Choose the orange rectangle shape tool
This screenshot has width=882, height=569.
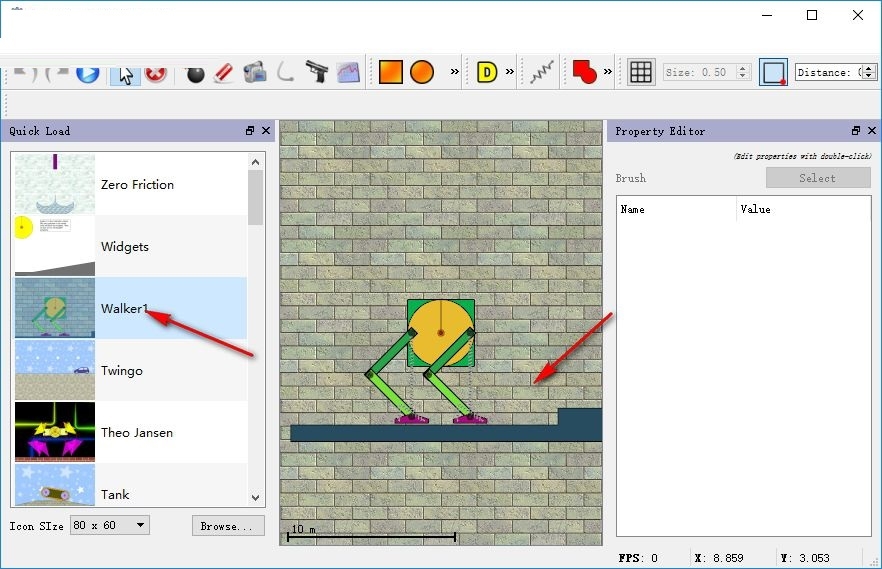click(391, 72)
